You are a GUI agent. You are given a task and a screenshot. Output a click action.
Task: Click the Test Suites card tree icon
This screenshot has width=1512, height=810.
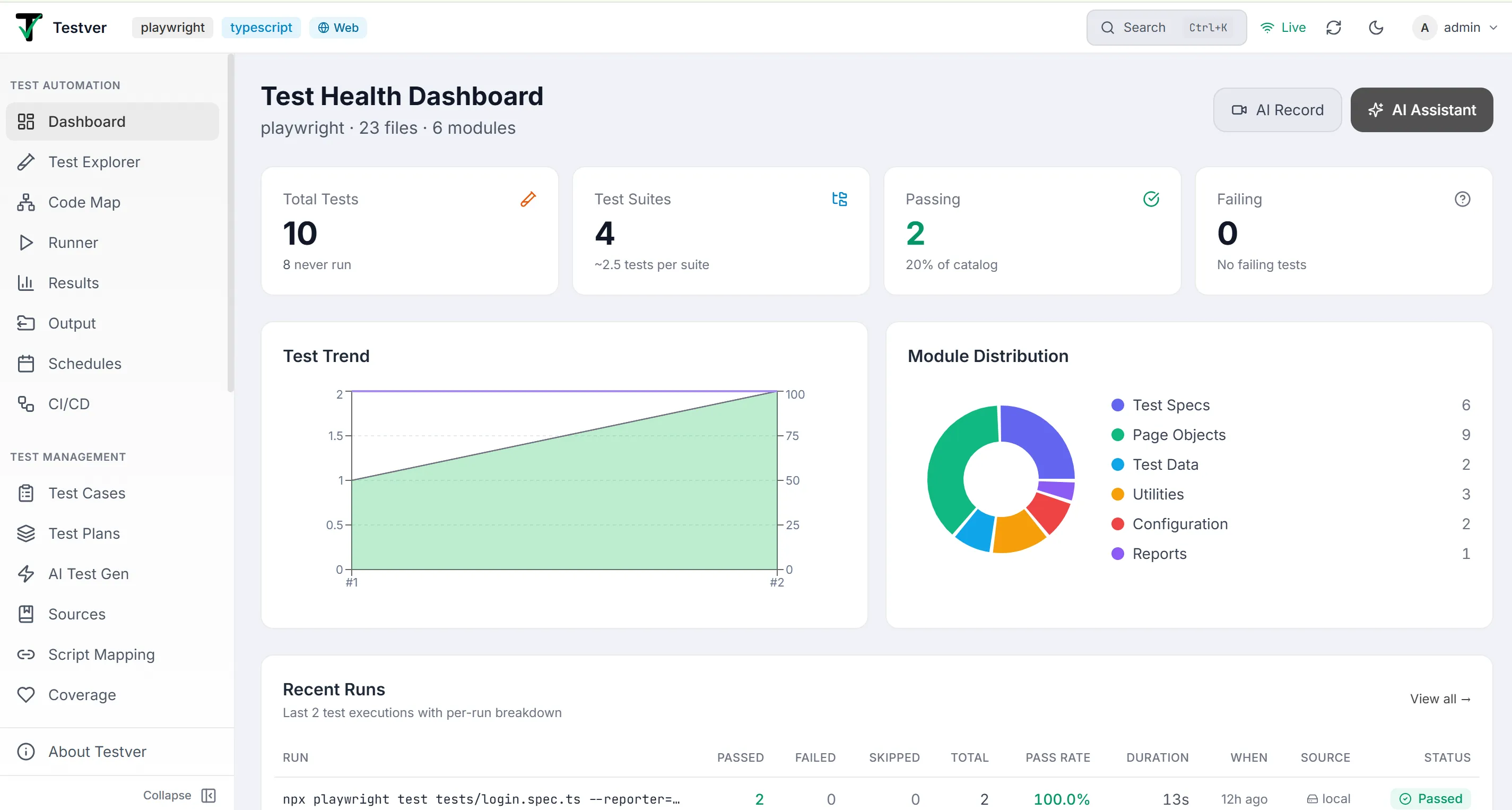839,199
